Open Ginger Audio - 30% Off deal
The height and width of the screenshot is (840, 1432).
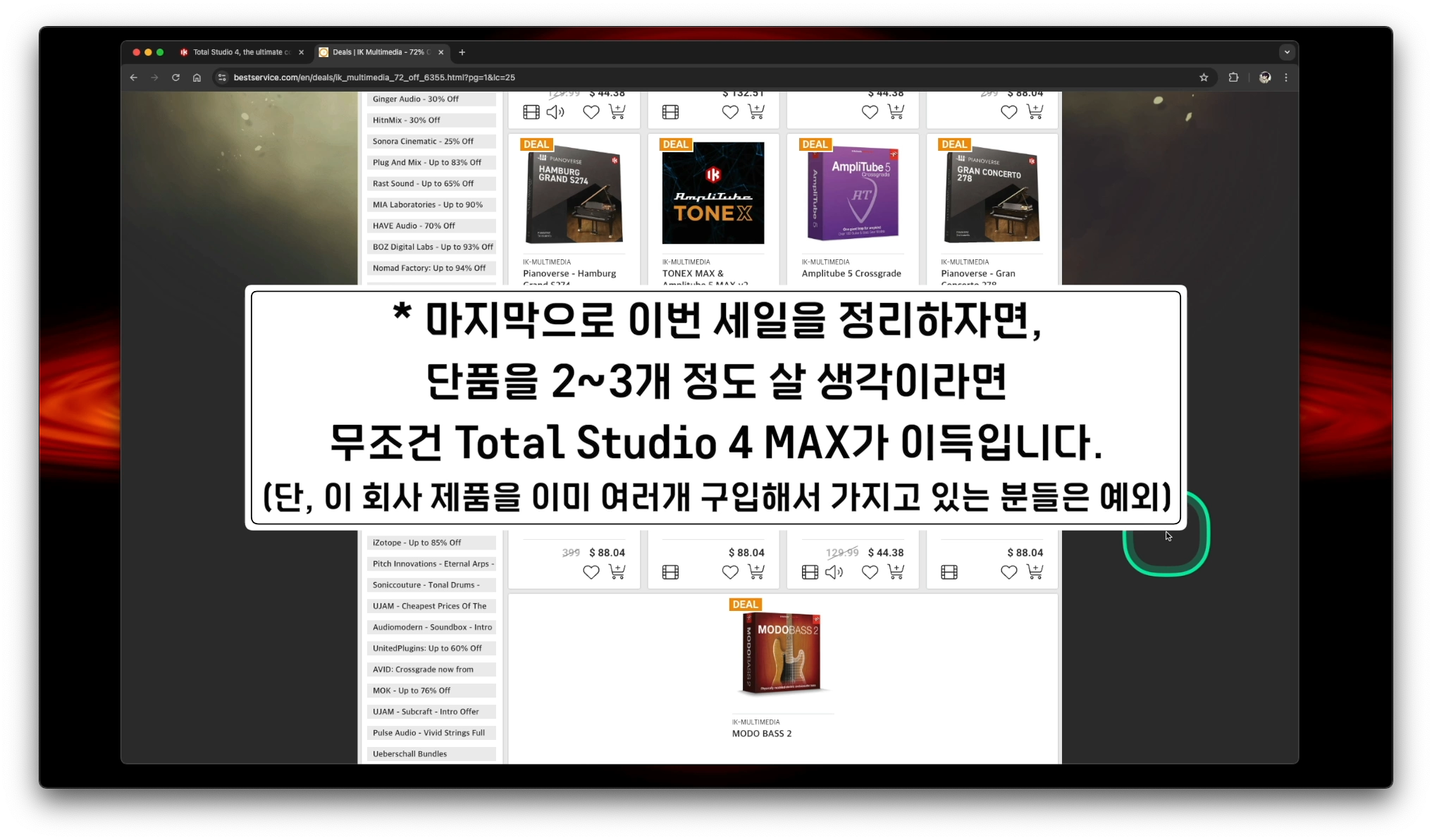431,99
